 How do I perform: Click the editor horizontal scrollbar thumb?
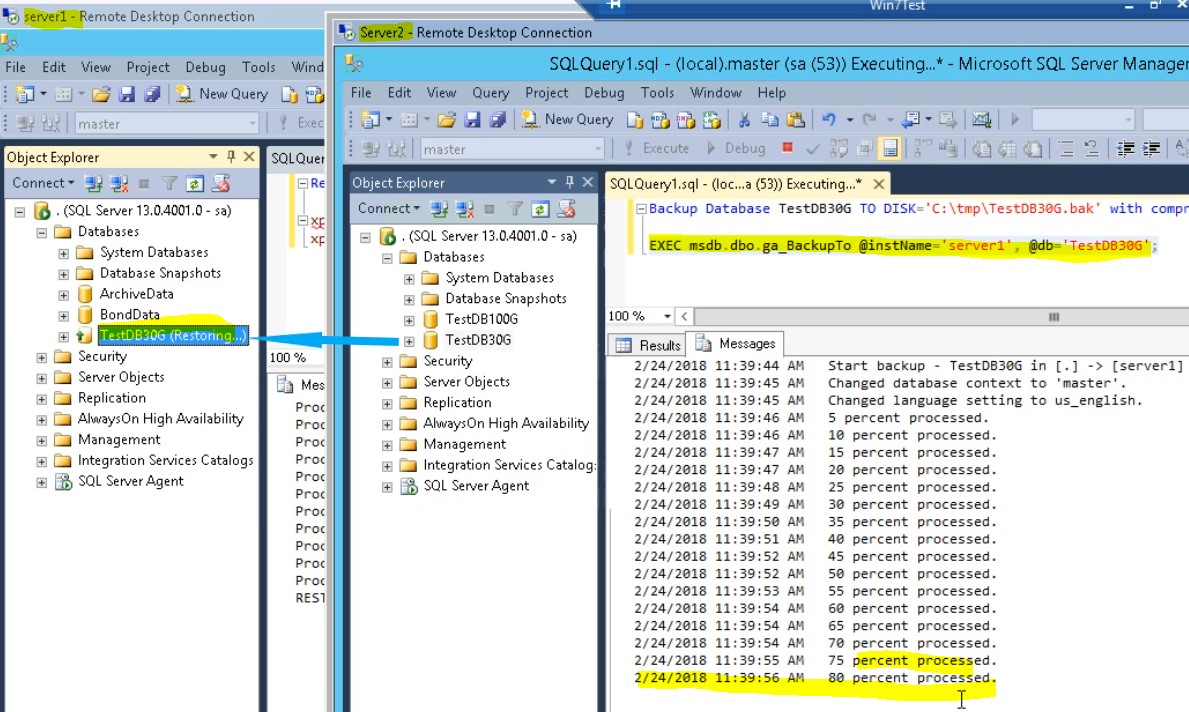(x=1052, y=316)
